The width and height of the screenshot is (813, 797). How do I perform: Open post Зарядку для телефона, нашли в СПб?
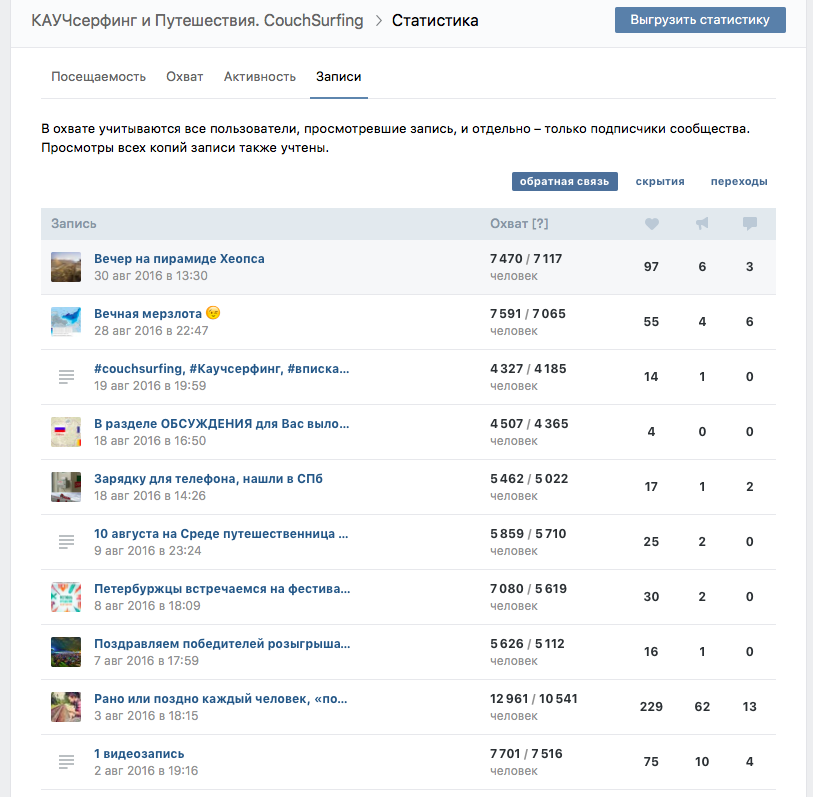pyautogui.click(x=208, y=479)
